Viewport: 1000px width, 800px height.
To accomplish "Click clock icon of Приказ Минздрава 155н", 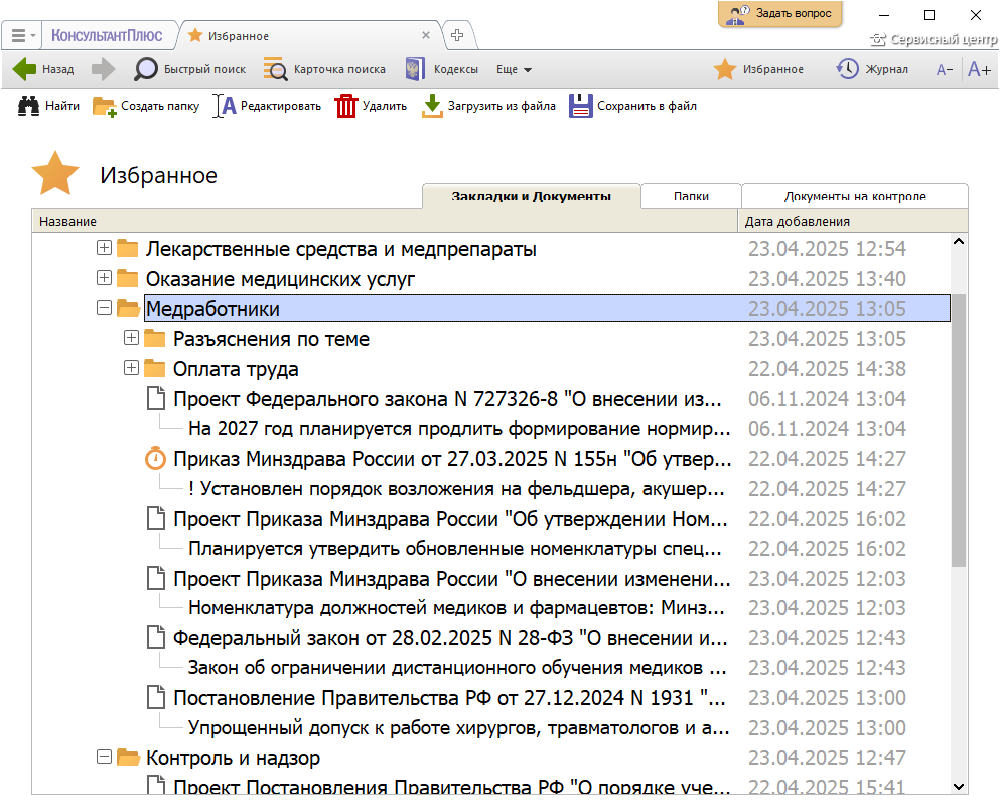I will point(155,459).
